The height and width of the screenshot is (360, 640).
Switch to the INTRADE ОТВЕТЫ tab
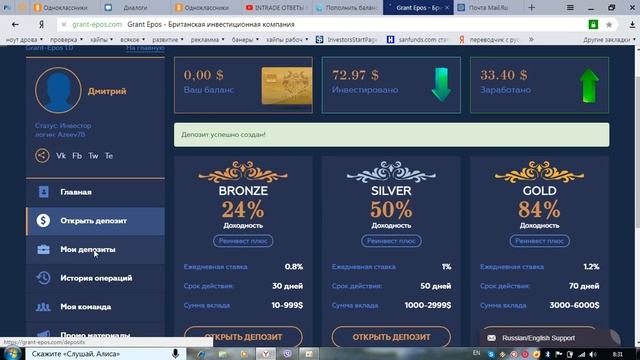[x=276, y=8]
